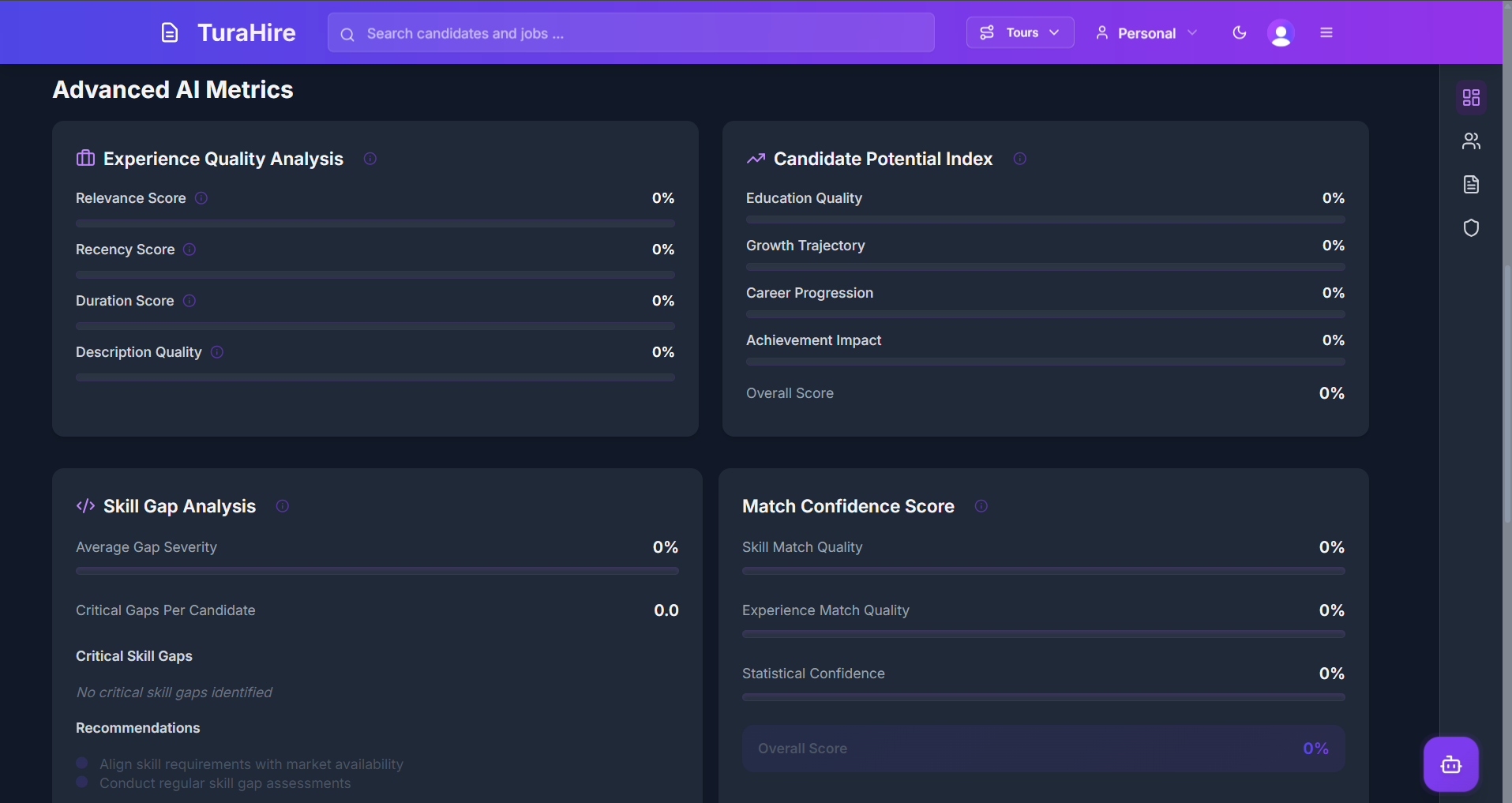This screenshot has width=1512, height=803.
Task: Click the document icon in right sidebar
Action: click(x=1471, y=185)
